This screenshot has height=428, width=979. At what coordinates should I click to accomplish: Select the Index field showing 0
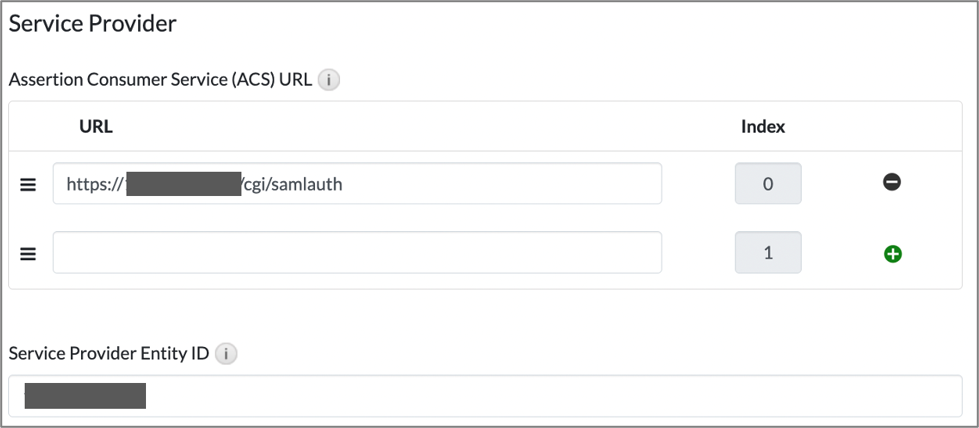768,184
